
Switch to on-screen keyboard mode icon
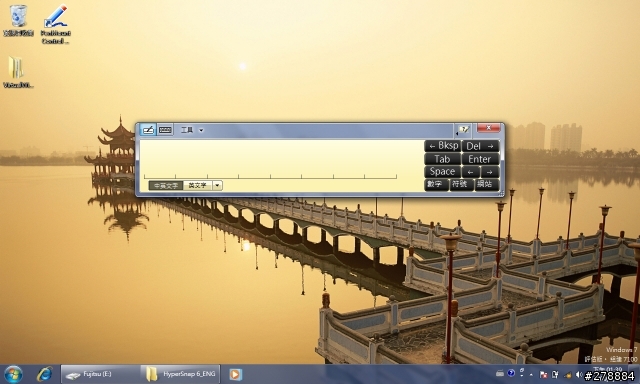tap(165, 130)
